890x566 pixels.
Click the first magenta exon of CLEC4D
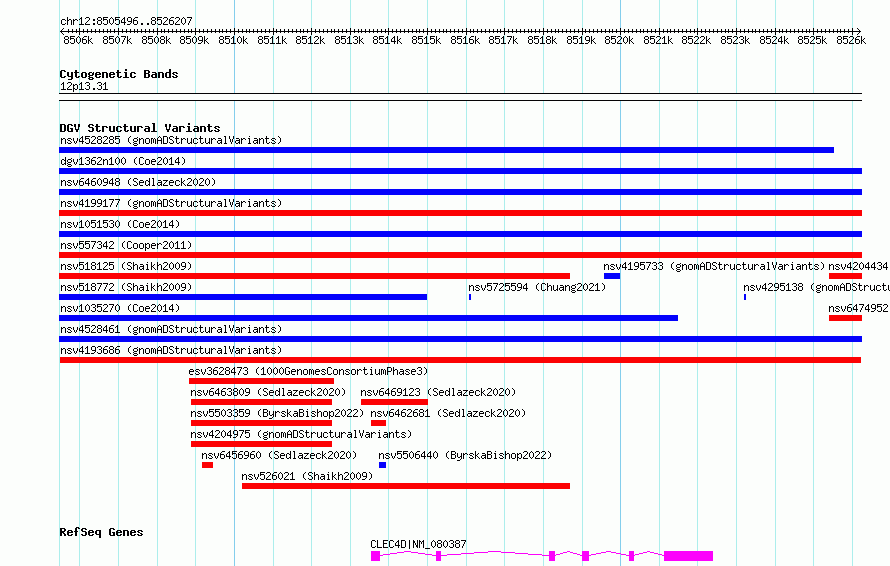375,556
